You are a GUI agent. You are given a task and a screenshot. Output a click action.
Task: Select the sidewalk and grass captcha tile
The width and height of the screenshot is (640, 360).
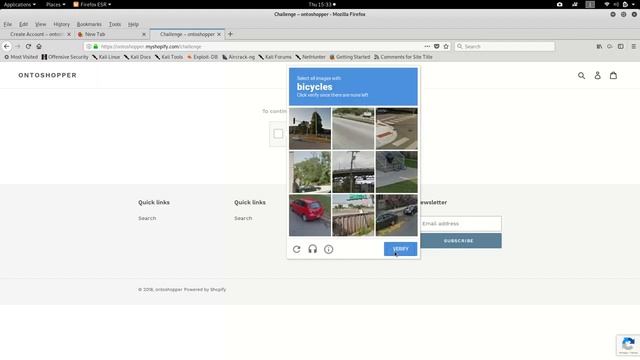click(397, 172)
